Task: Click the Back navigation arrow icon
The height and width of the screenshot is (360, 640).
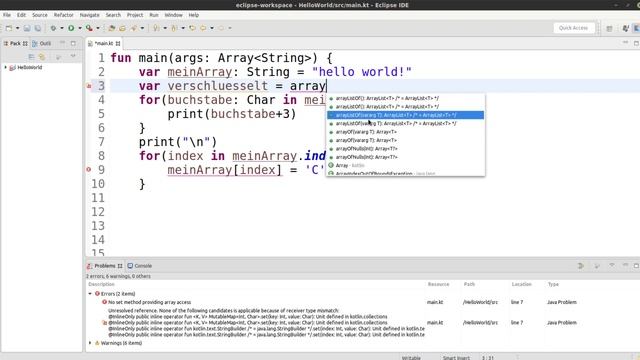Action: click(203, 28)
